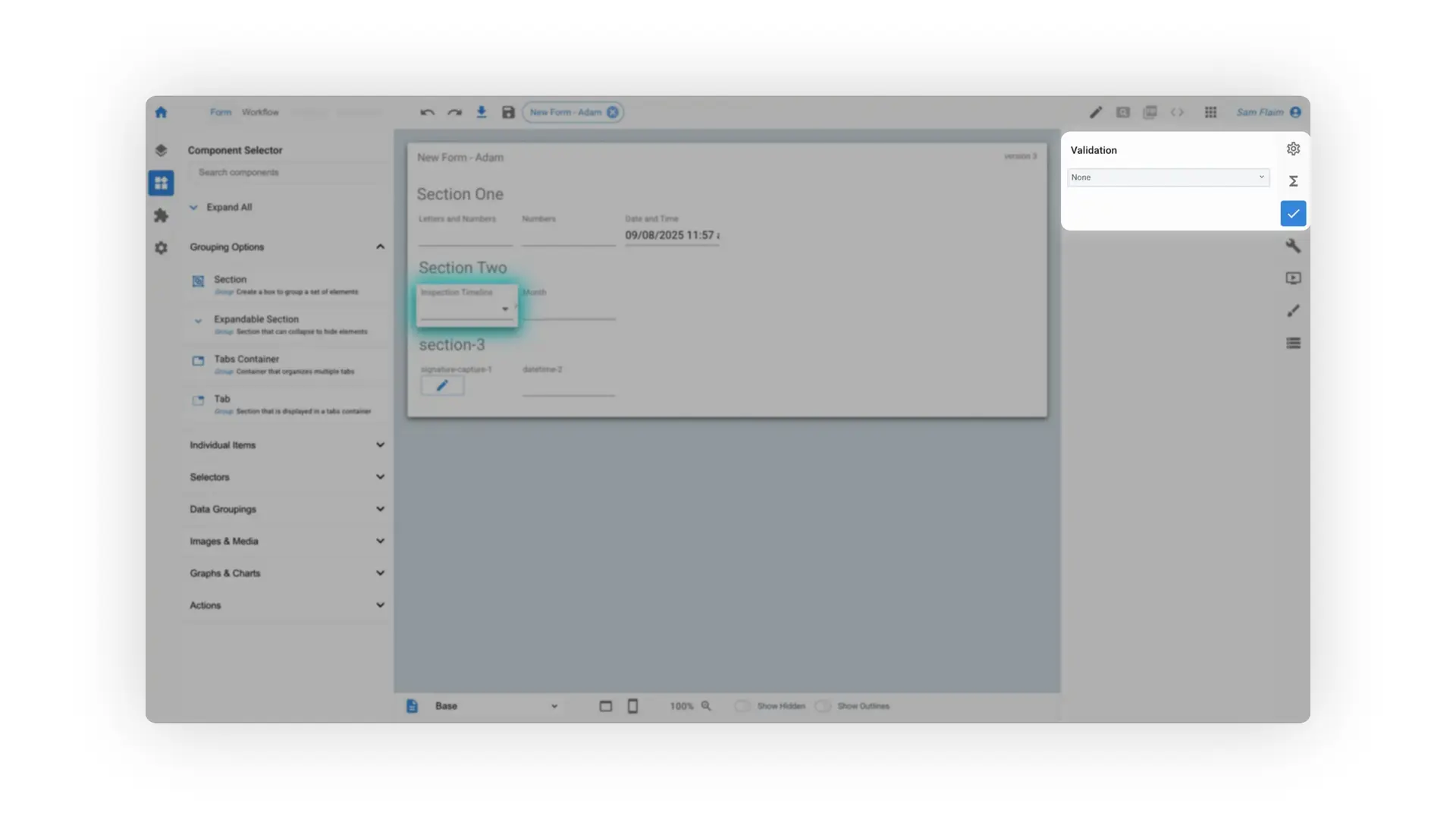Open the grid apps launcher icon
The height and width of the screenshot is (819, 1456).
pos(1210,111)
